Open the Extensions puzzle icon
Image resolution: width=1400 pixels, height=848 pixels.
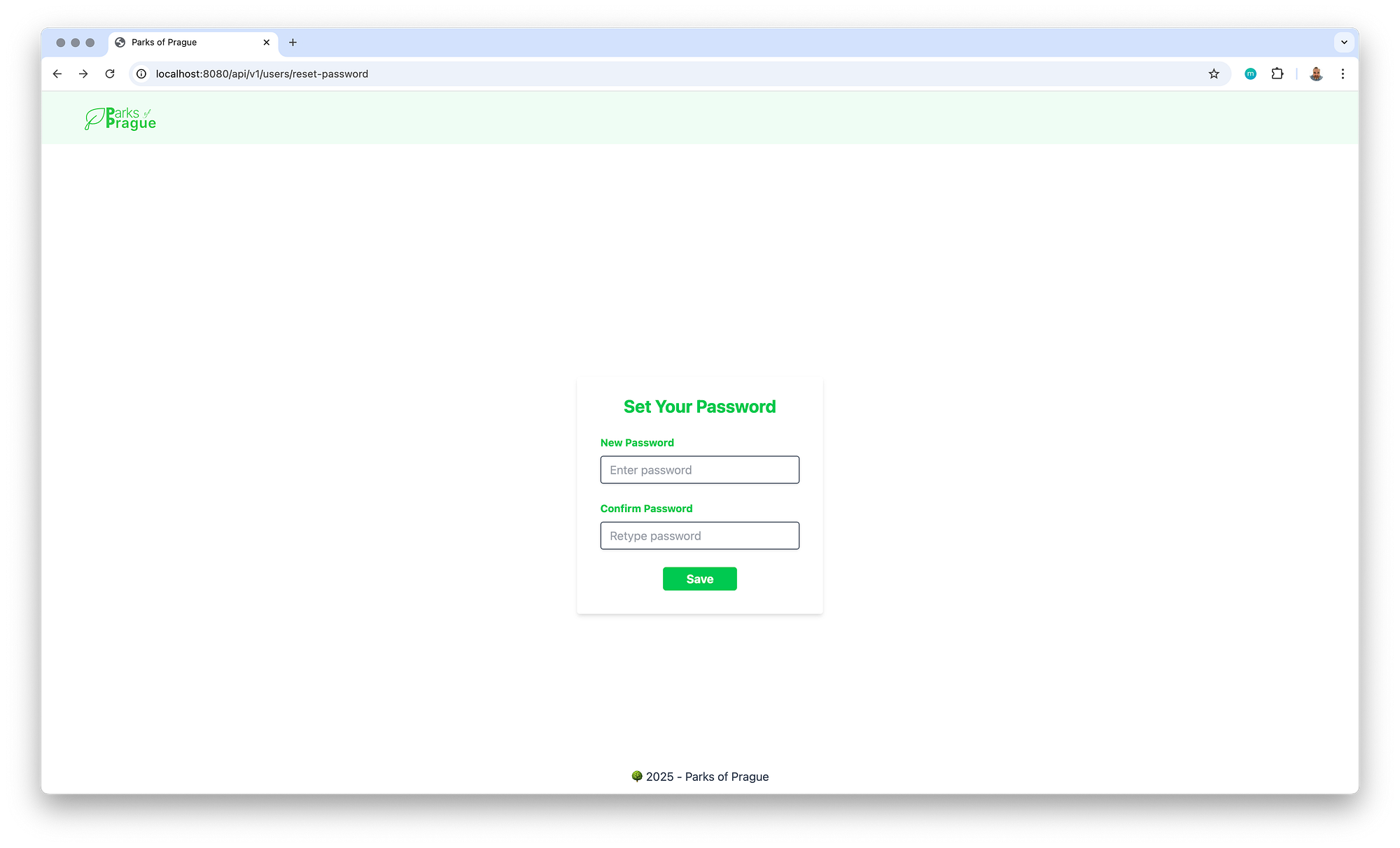click(x=1277, y=73)
